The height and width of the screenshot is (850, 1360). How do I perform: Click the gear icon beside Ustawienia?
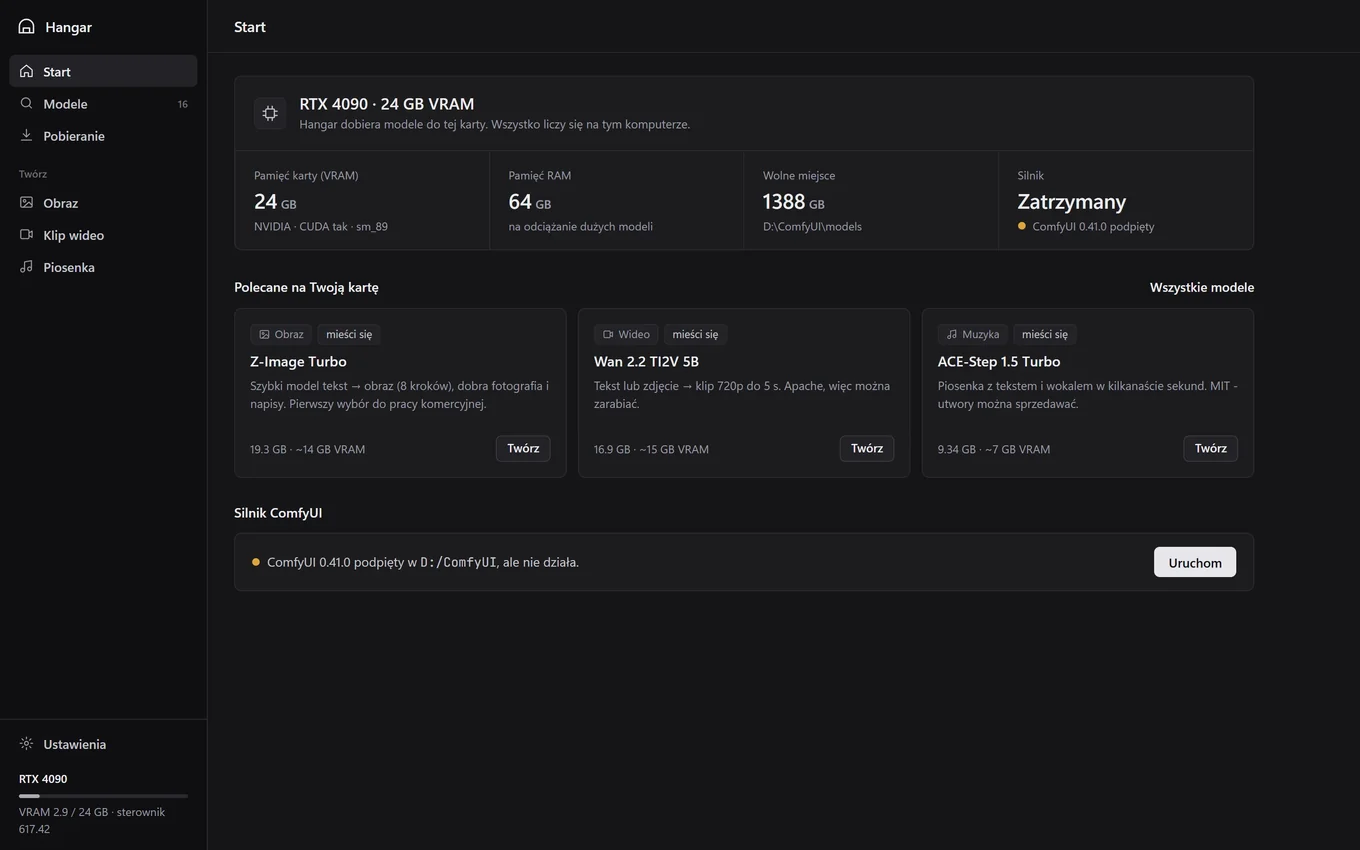[x=26, y=744]
